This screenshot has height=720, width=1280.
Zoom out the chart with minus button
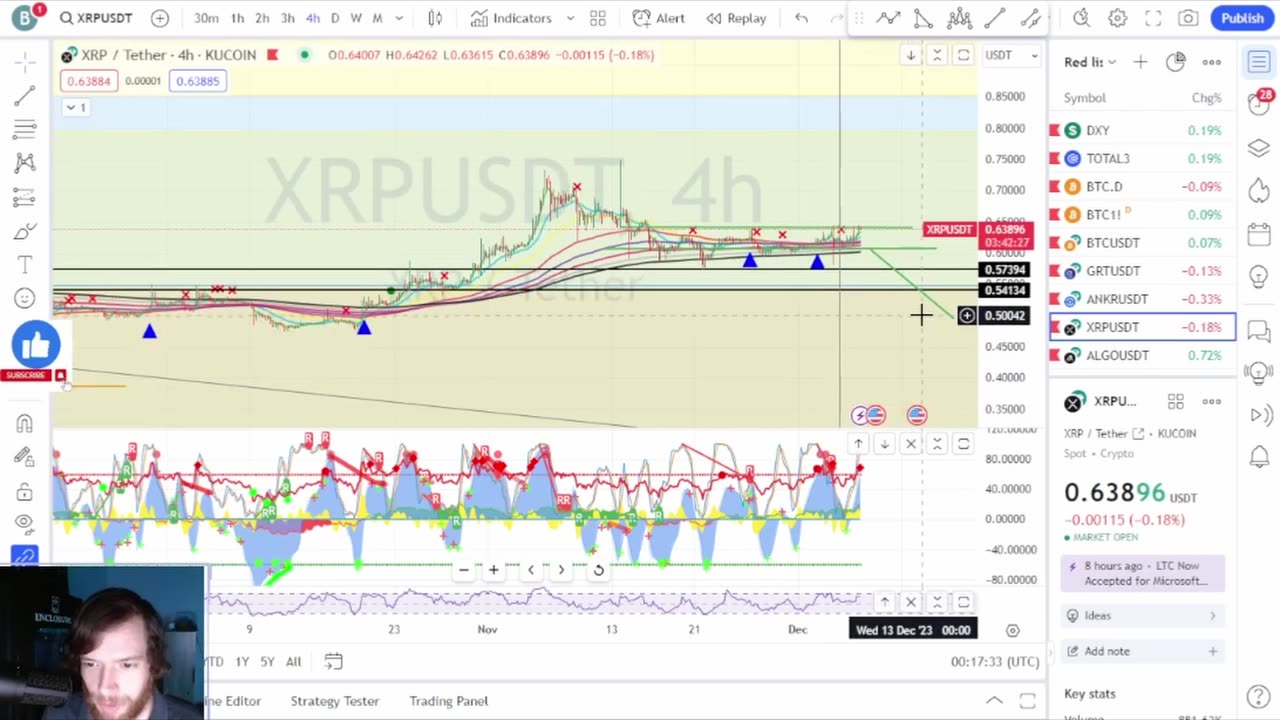tap(463, 570)
